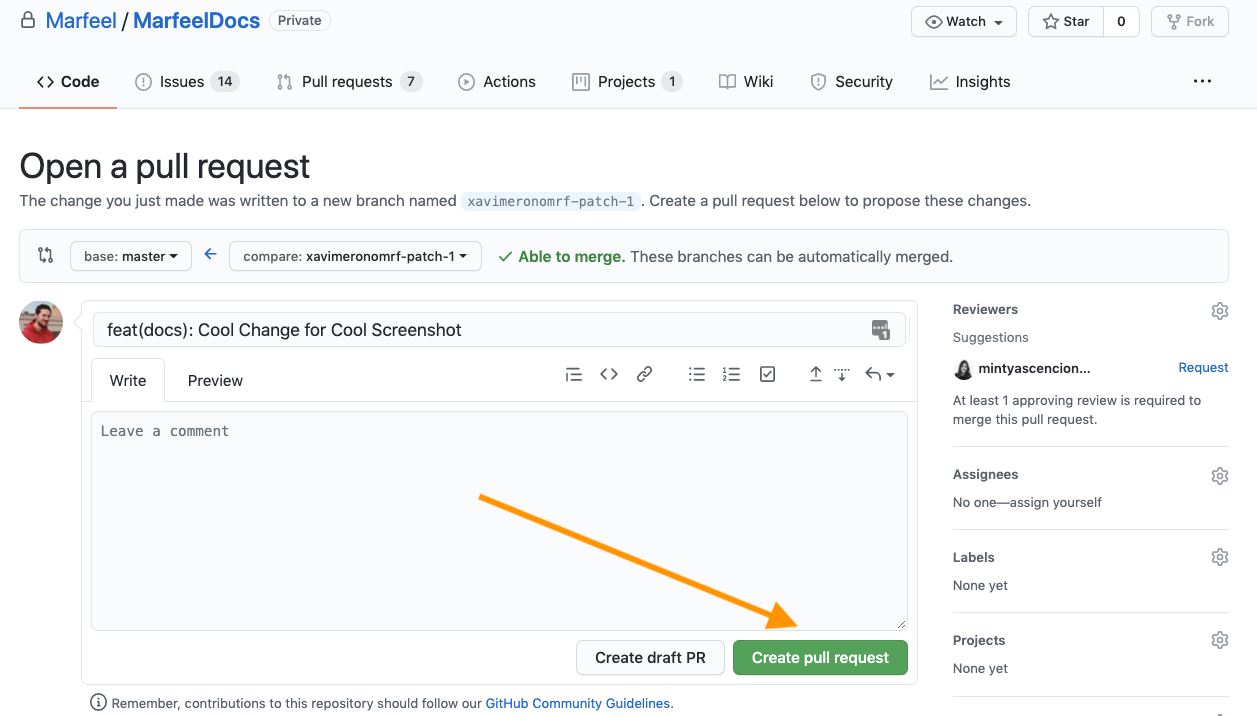Star the MarfeelDocs repository
The width and height of the screenshot is (1257, 716).
(1066, 21)
